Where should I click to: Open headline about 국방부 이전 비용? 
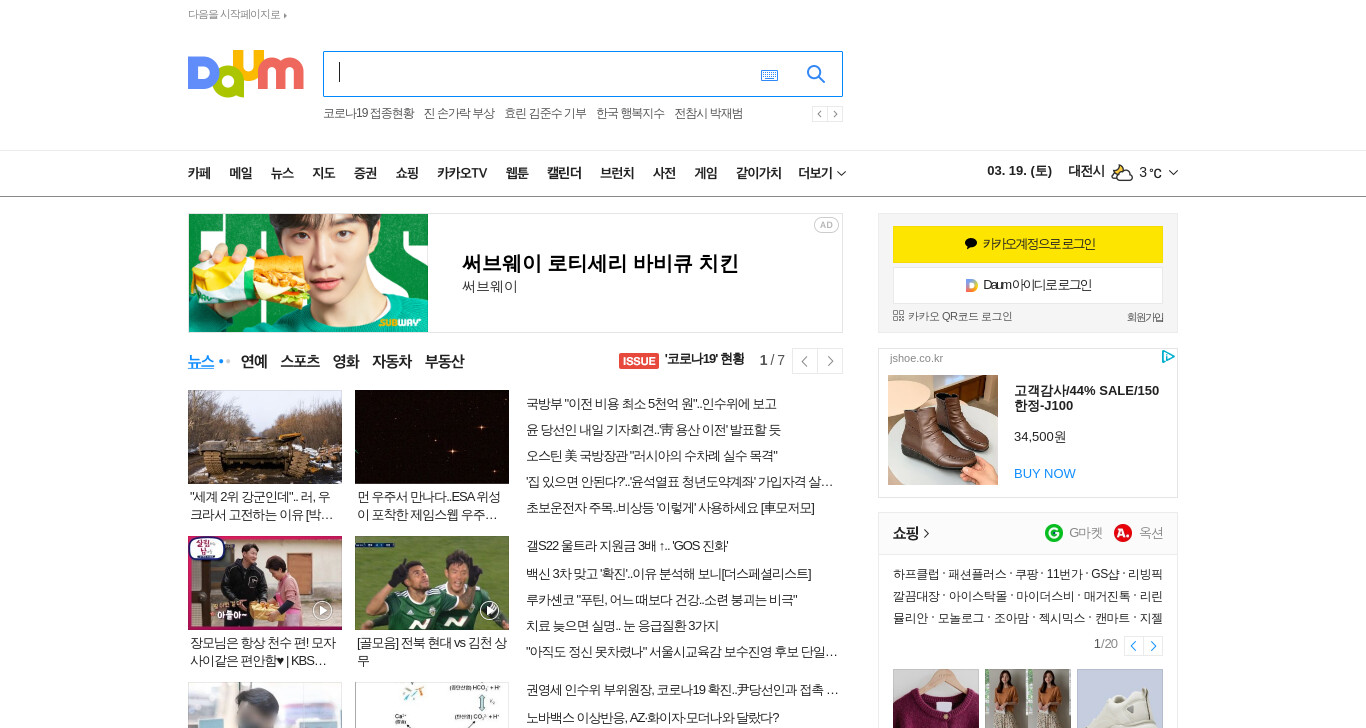click(652, 404)
